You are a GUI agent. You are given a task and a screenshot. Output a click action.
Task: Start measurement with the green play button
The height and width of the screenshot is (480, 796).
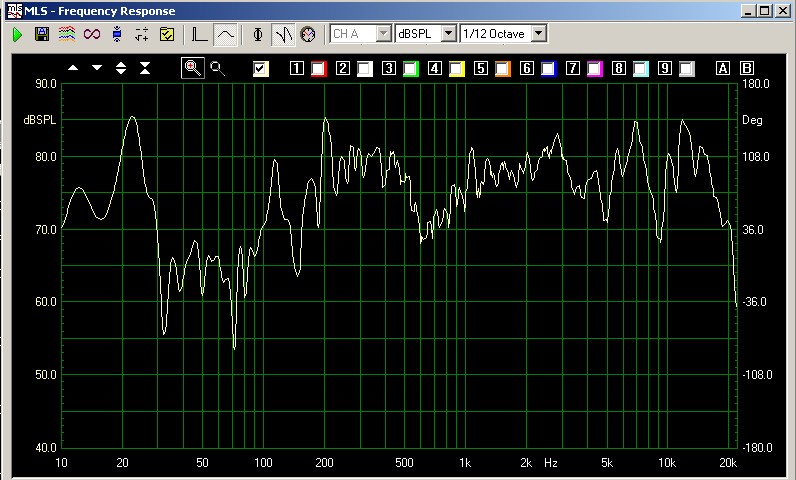[17, 34]
